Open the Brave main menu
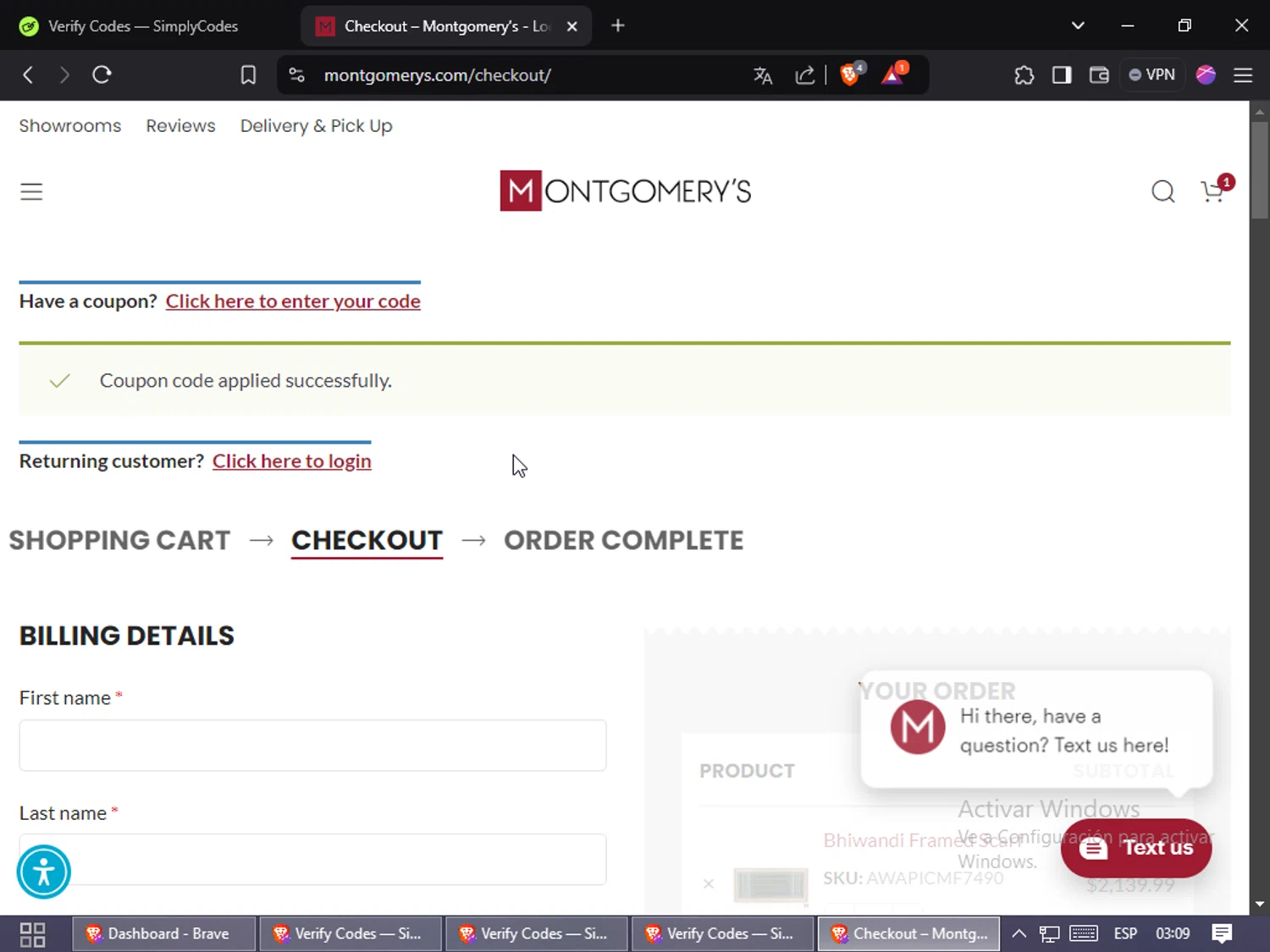Viewport: 1270px width, 952px height. point(1243,75)
